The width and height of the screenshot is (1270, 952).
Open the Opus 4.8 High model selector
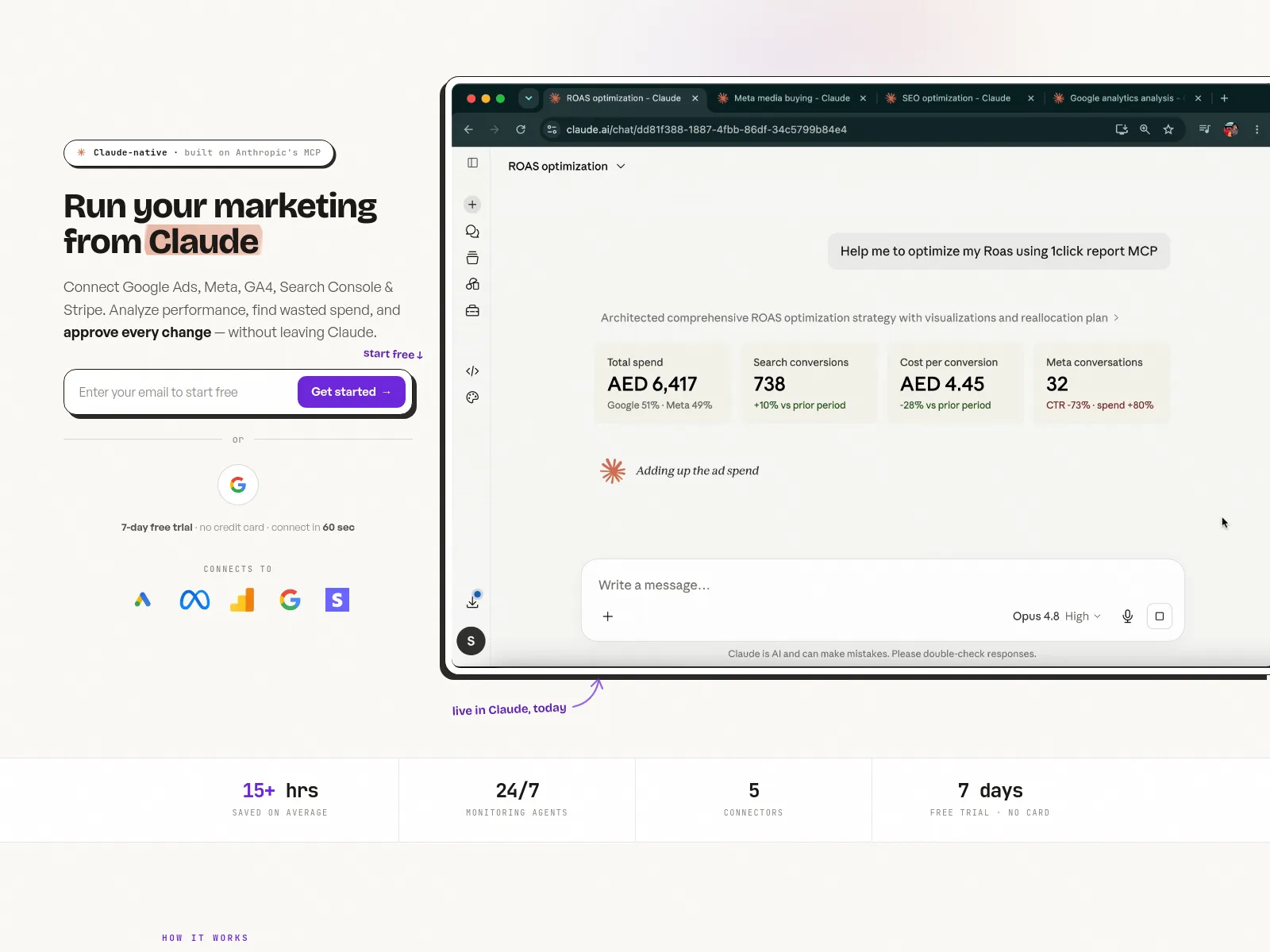tap(1056, 616)
